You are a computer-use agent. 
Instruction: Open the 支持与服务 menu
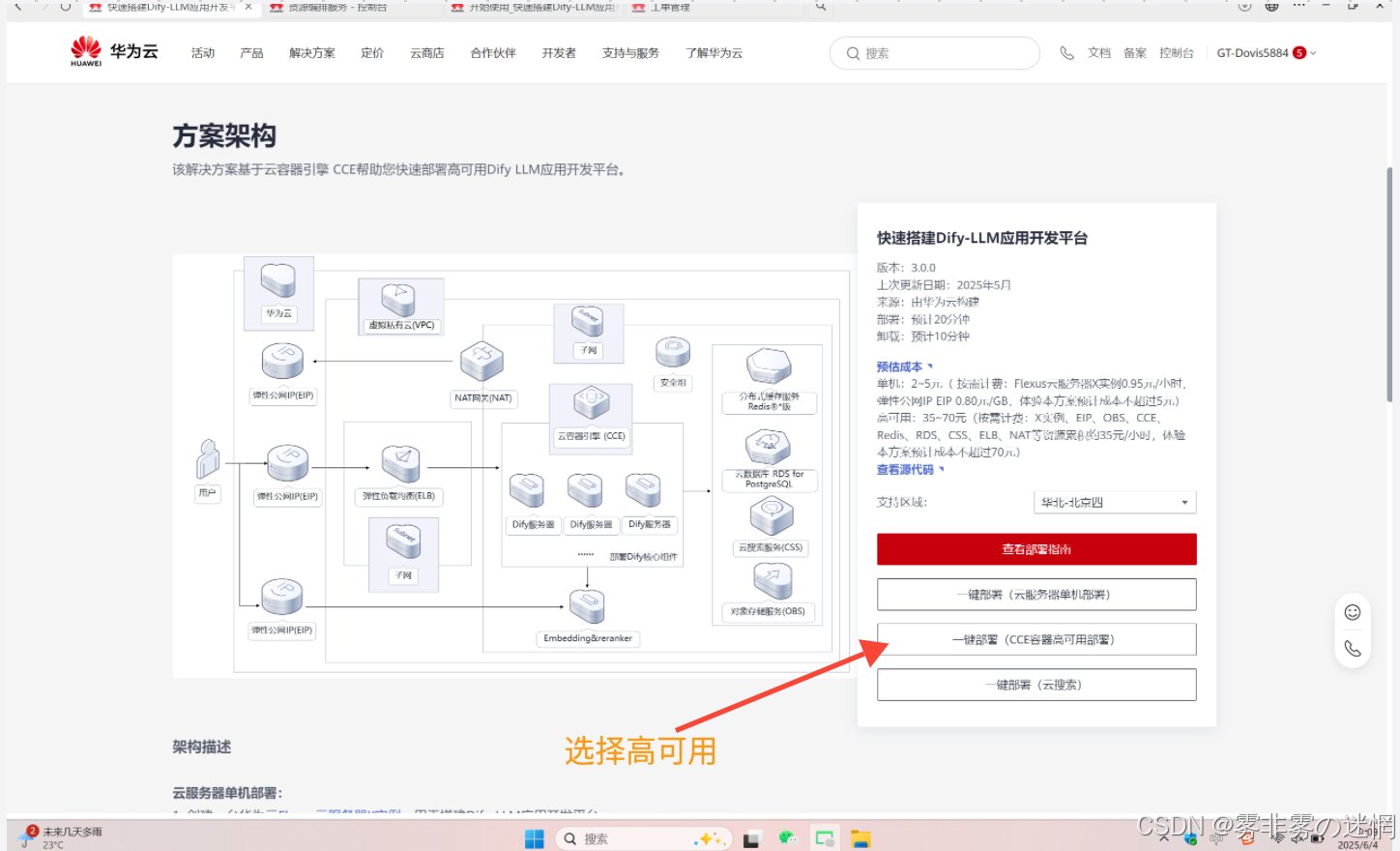(630, 53)
